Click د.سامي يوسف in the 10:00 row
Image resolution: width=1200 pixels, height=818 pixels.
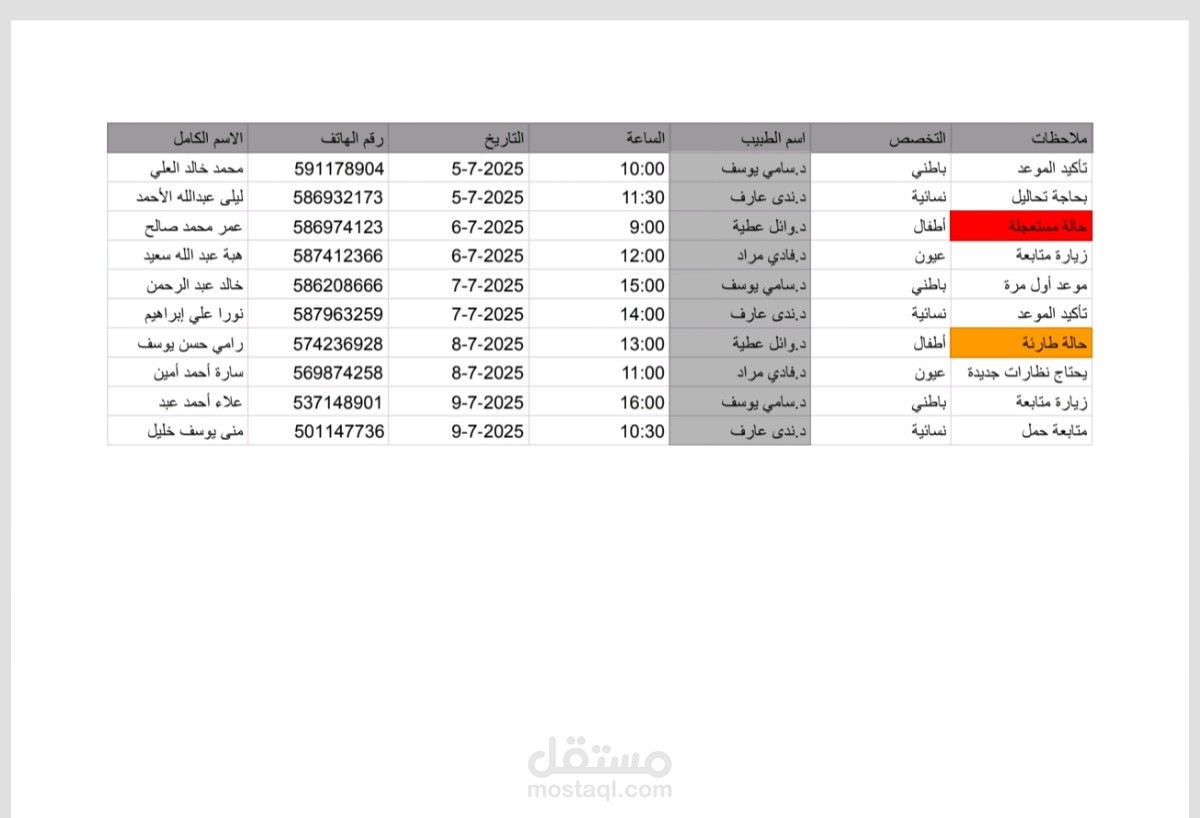point(765,168)
